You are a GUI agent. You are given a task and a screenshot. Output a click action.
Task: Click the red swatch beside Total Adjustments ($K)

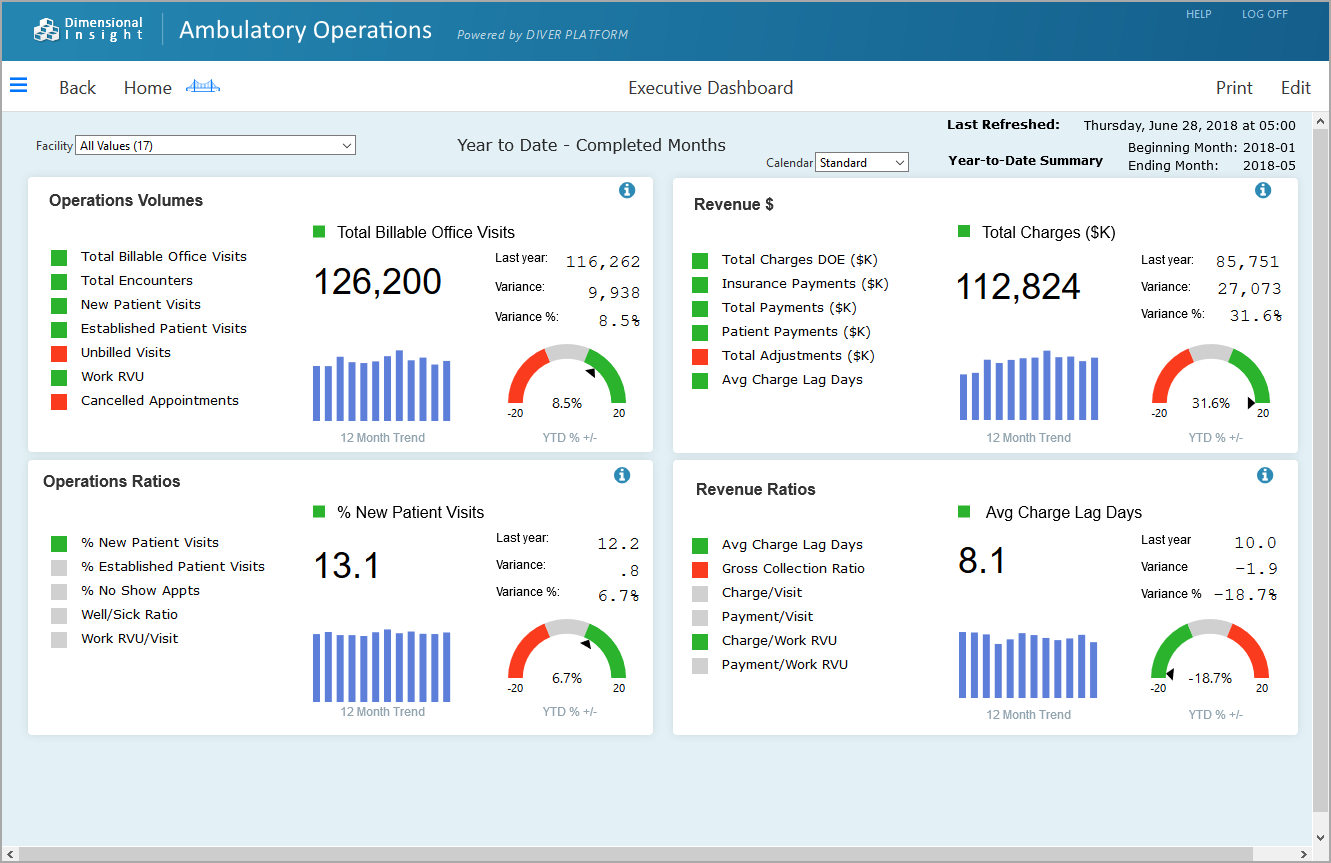tap(700, 356)
